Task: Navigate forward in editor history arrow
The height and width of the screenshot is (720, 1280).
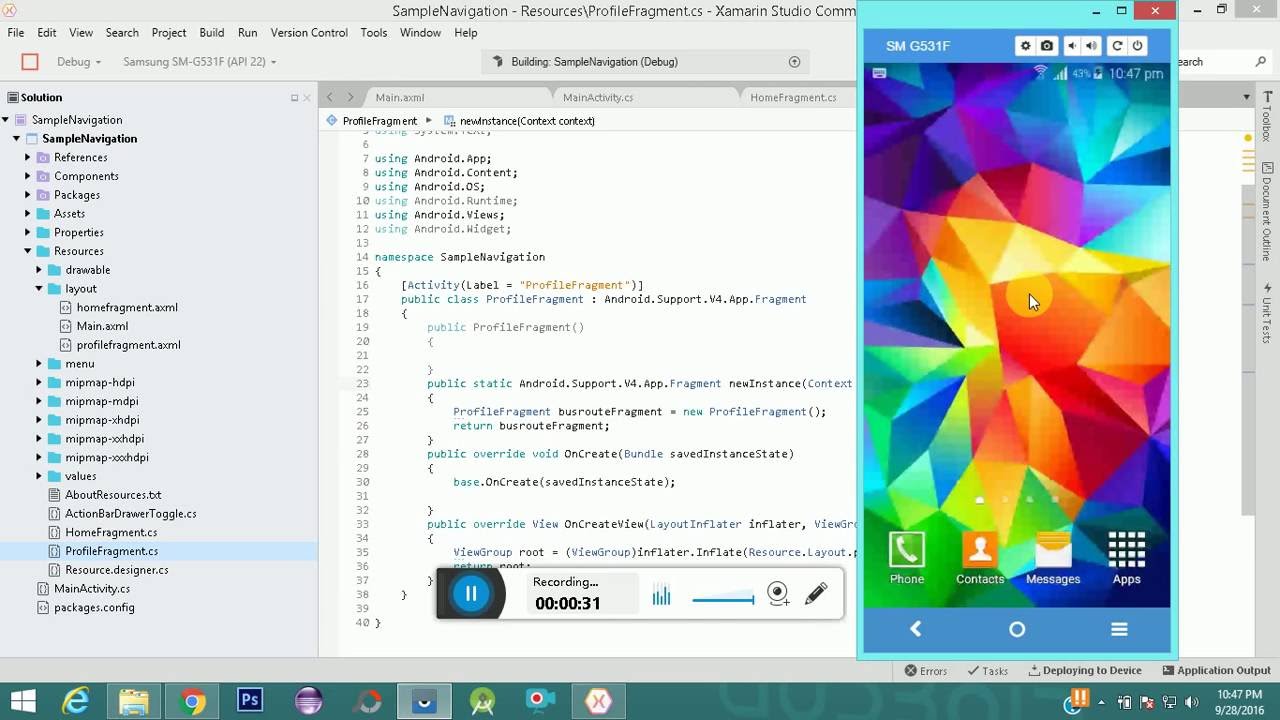Action: click(350, 97)
